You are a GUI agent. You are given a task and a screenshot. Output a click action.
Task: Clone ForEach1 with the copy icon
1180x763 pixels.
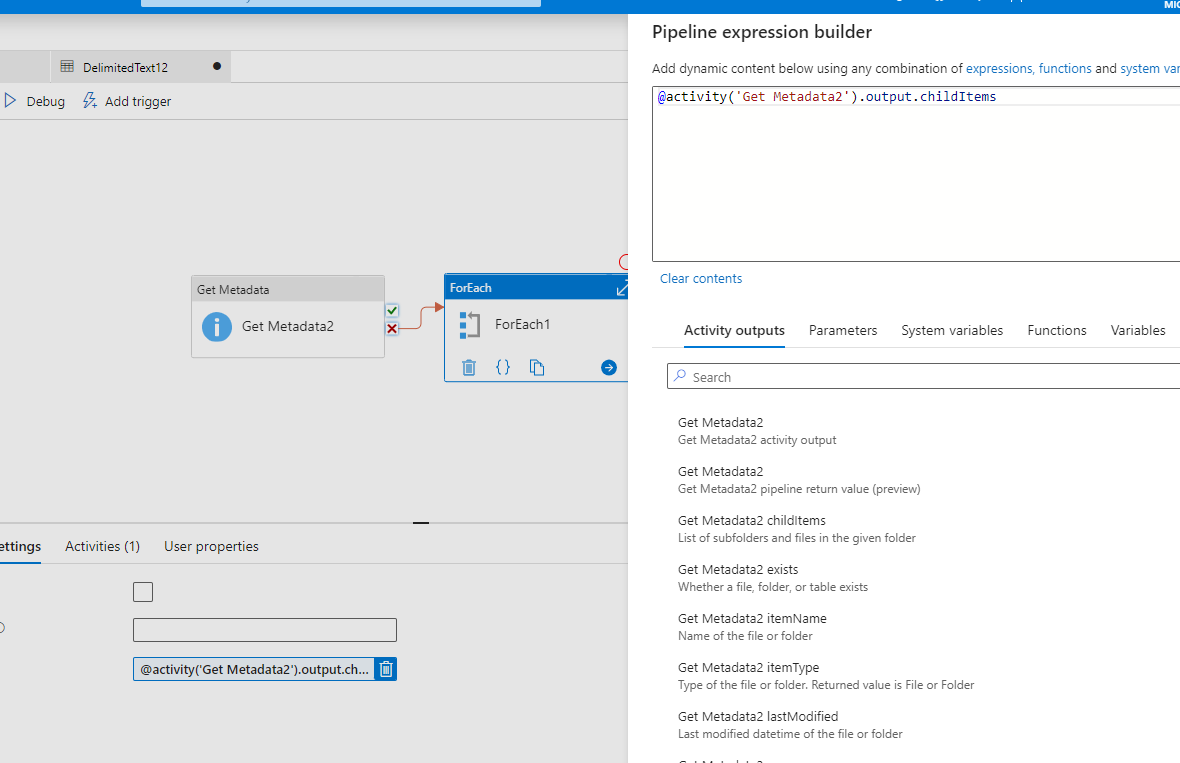[x=537, y=367]
